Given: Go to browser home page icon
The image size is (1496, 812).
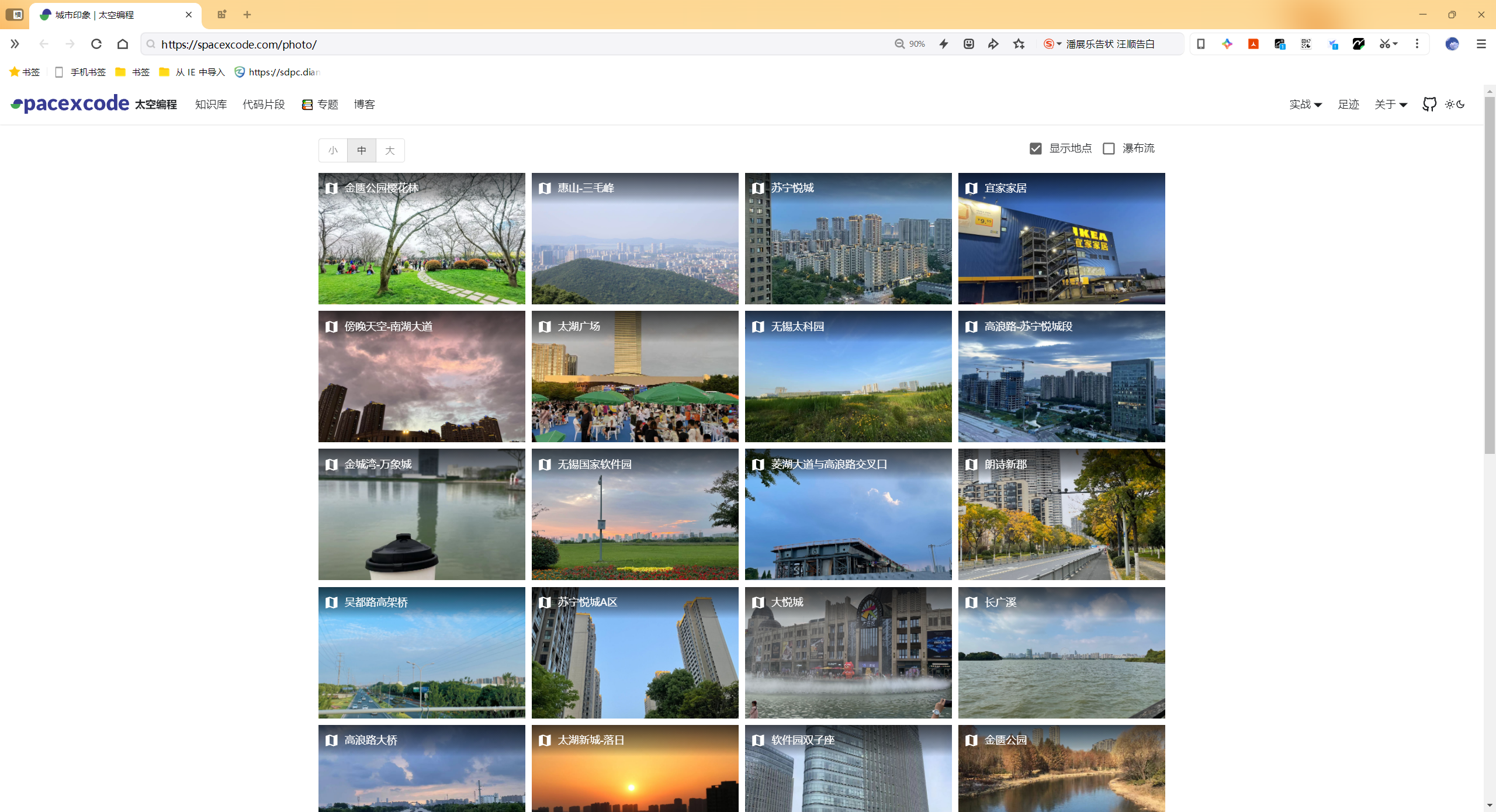Looking at the screenshot, I should click(x=123, y=44).
